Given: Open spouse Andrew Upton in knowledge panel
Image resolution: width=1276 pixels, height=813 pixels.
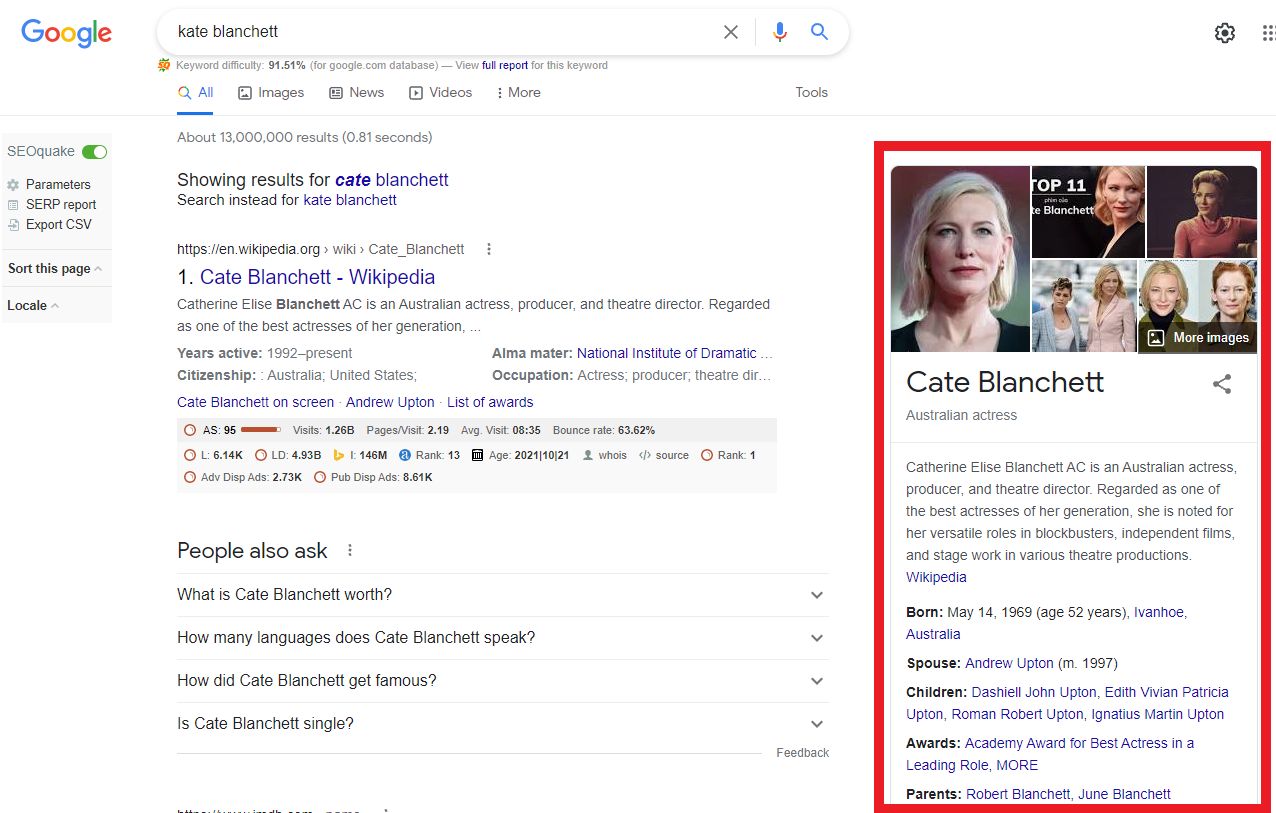Looking at the screenshot, I should click(1009, 663).
